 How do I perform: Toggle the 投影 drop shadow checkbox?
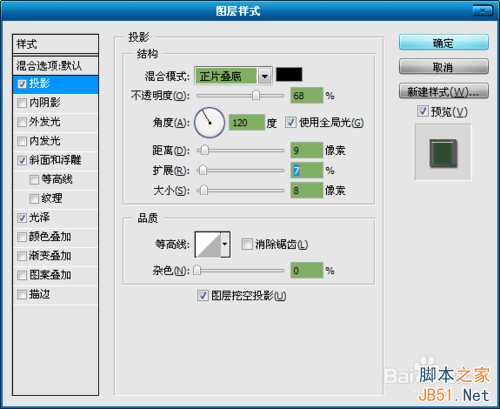point(22,84)
